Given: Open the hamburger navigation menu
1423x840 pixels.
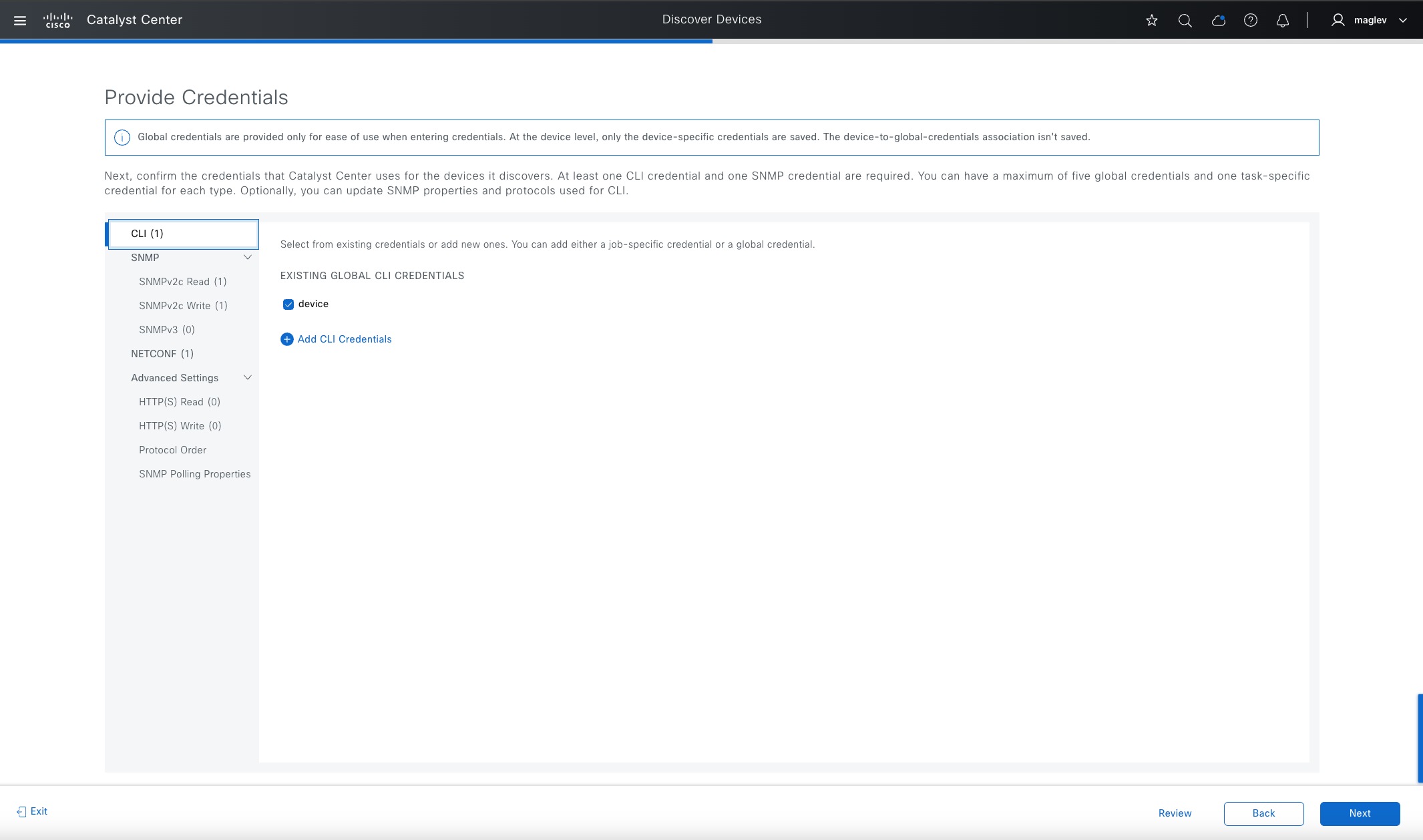Looking at the screenshot, I should tap(20, 19).
